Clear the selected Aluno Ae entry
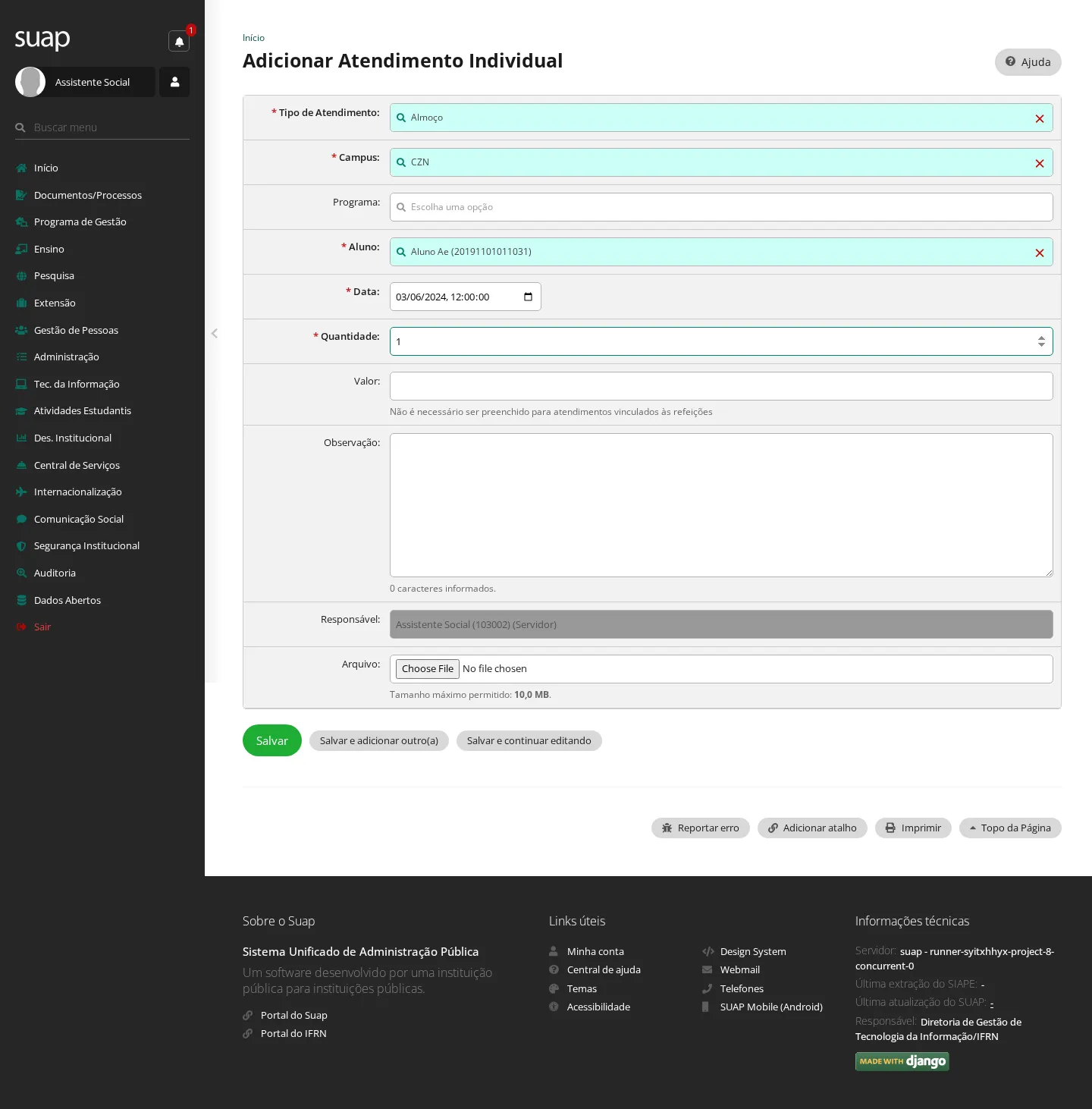Viewport: 1092px width, 1109px height. 1040,253
